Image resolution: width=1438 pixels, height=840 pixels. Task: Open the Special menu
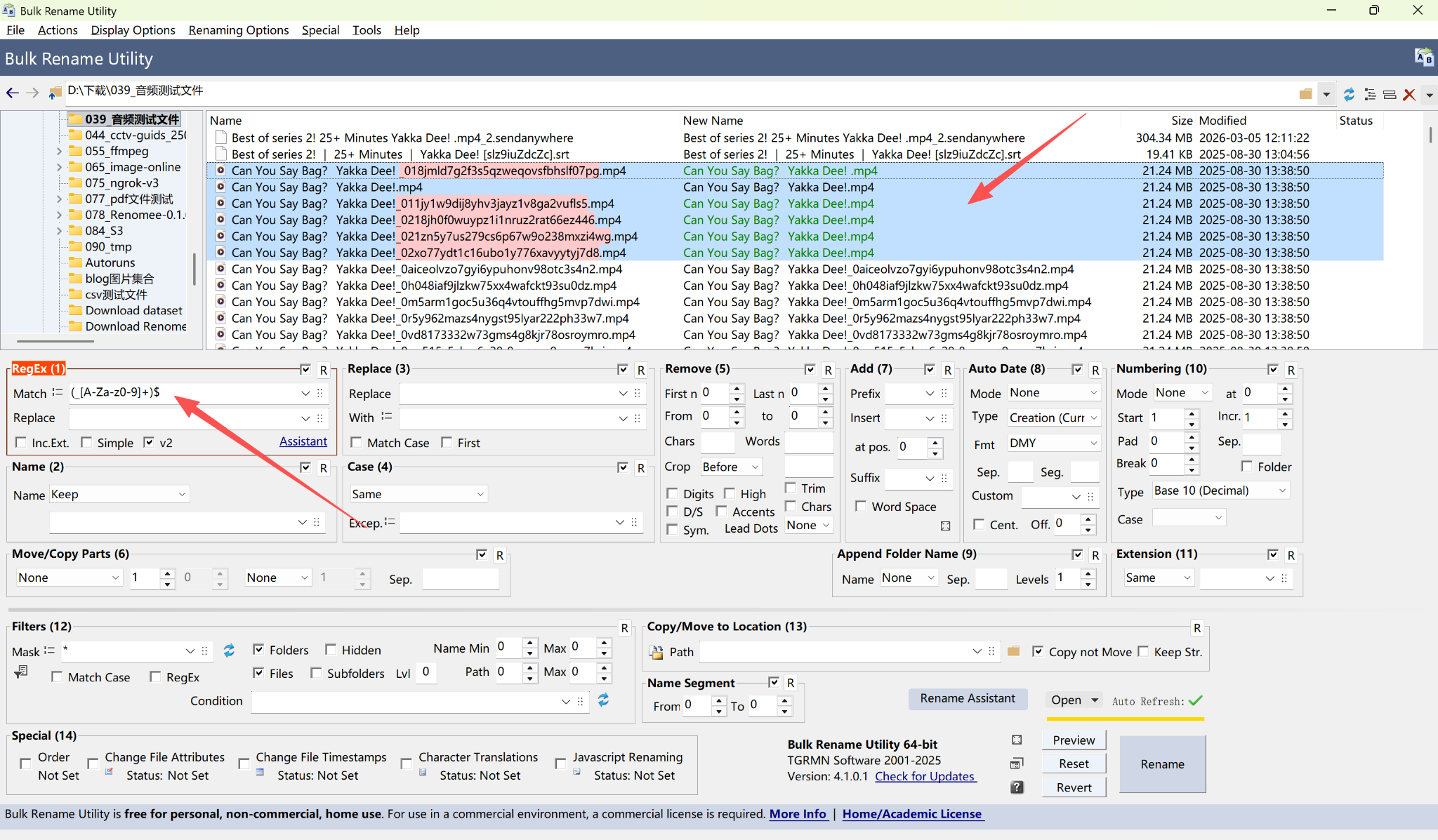320,30
